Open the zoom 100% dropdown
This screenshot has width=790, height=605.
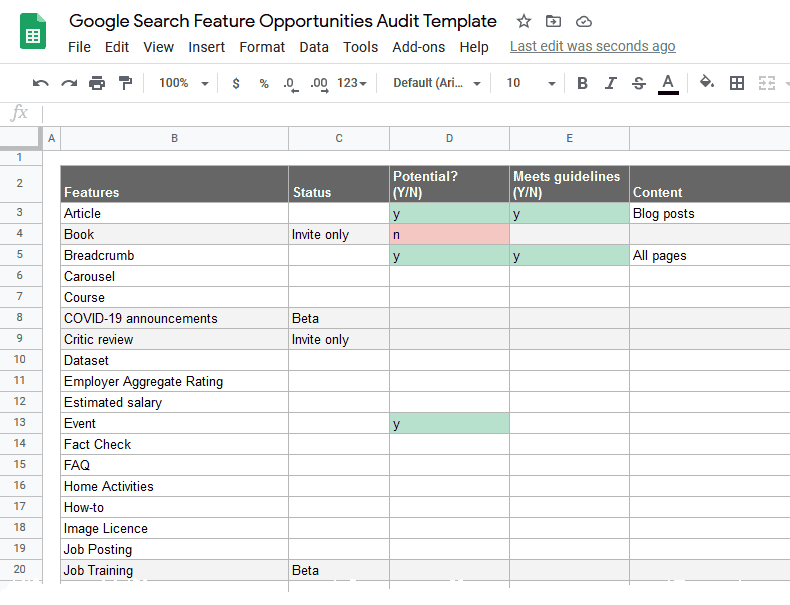point(183,83)
